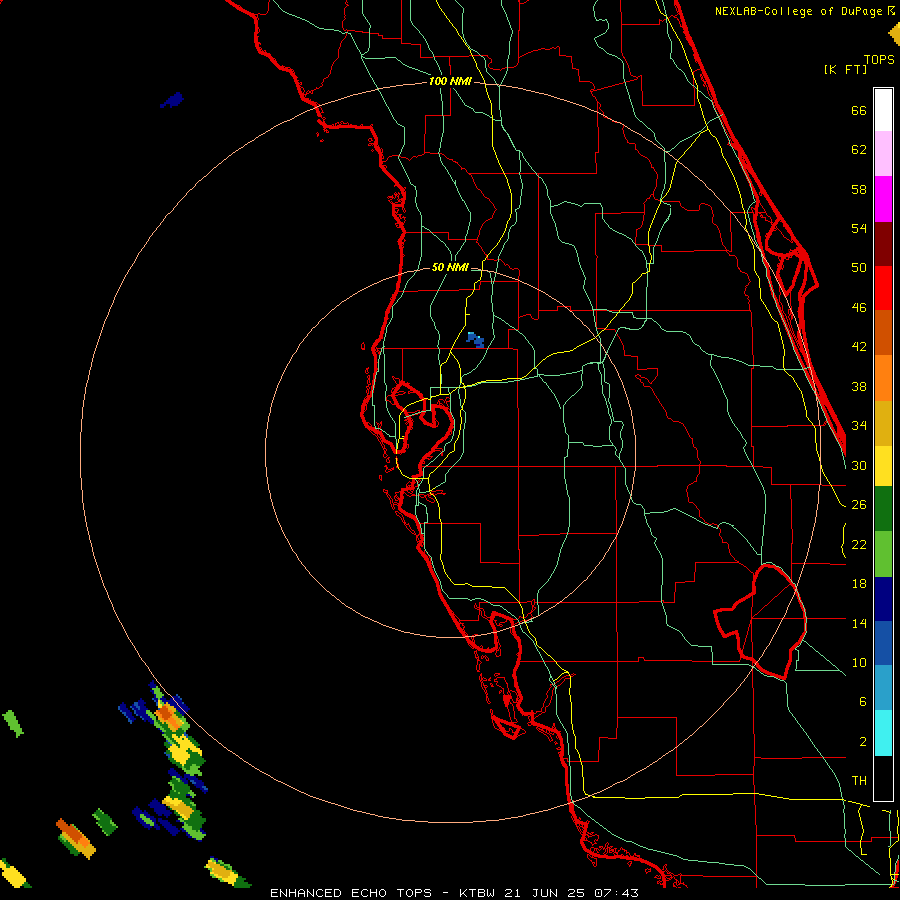Screen dimensions: 900x900
Task: Click the legend value '30'
Action: [859, 466]
